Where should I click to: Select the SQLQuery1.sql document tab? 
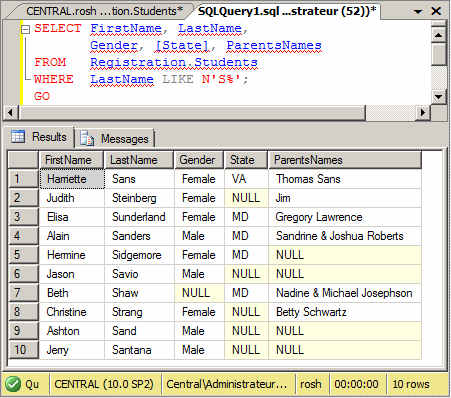tap(287, 11)
